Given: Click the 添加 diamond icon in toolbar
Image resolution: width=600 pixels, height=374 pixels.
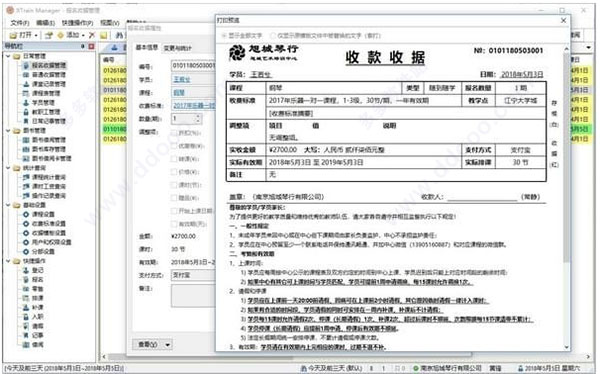Looking at the screenshot, I should coord(60,35).
